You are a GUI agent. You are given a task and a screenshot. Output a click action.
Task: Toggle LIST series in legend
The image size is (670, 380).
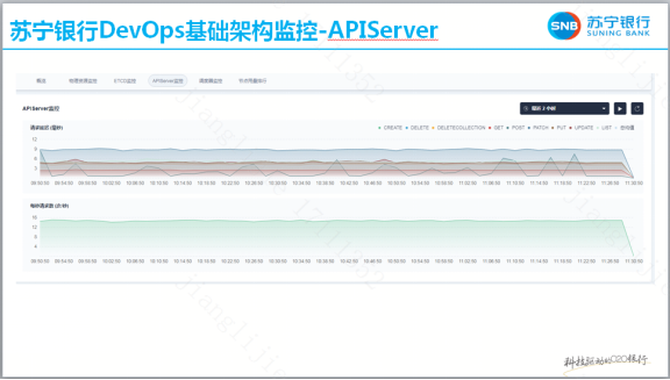coord(604,128)
